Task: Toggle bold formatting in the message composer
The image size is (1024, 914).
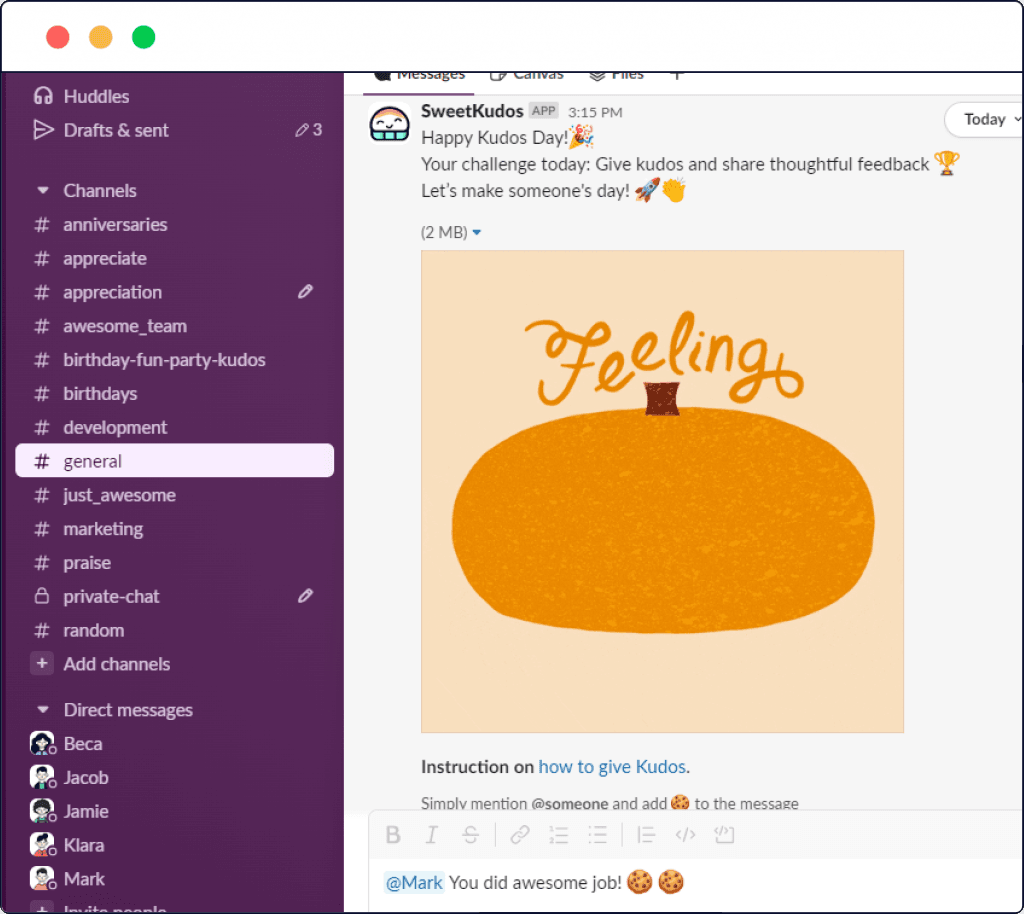Action: (393, 835)
